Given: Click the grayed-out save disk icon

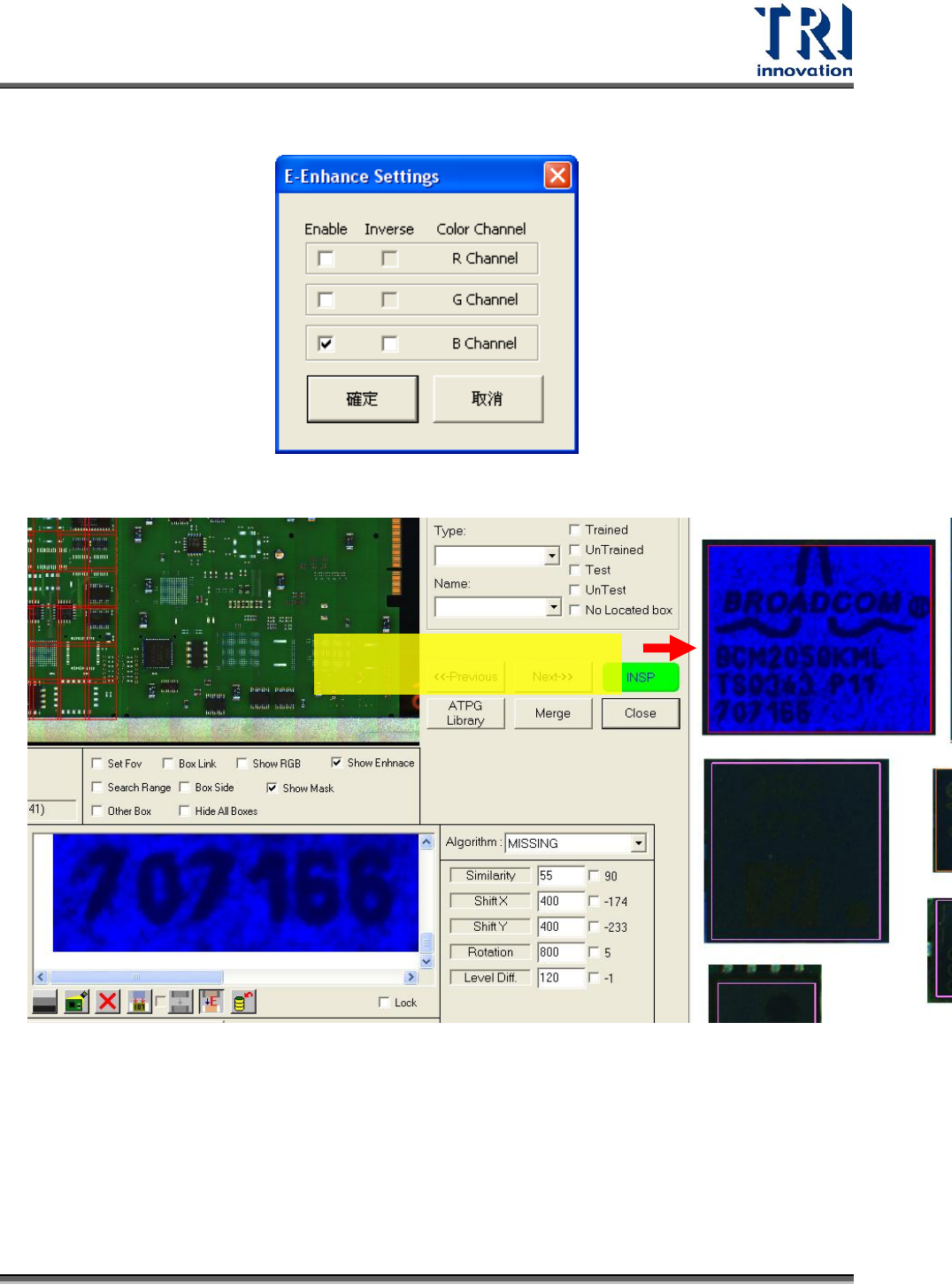Looking at the screenshot, I should click(180, 1002).
